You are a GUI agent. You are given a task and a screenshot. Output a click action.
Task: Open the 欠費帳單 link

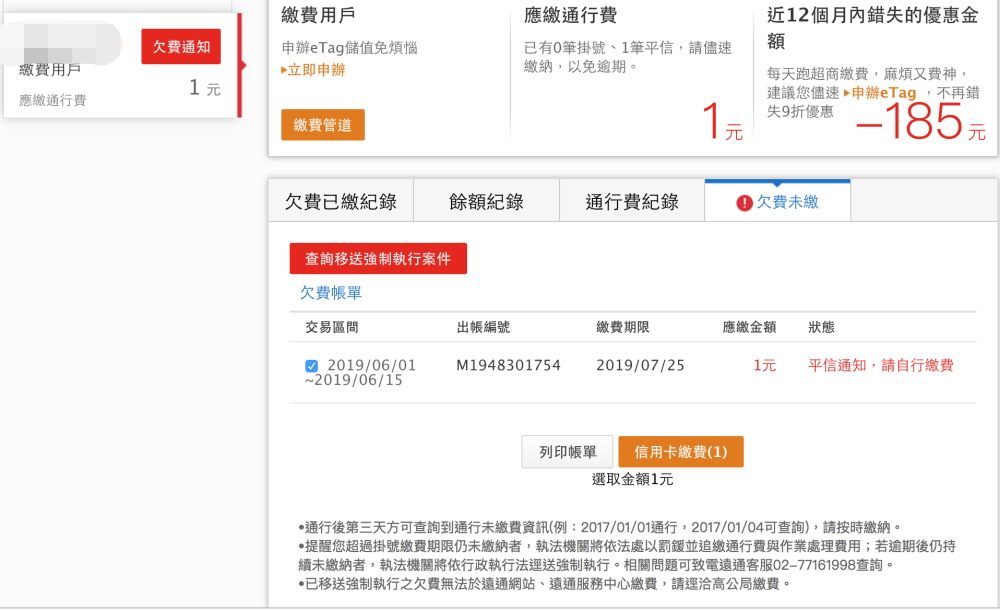(331, 293)
